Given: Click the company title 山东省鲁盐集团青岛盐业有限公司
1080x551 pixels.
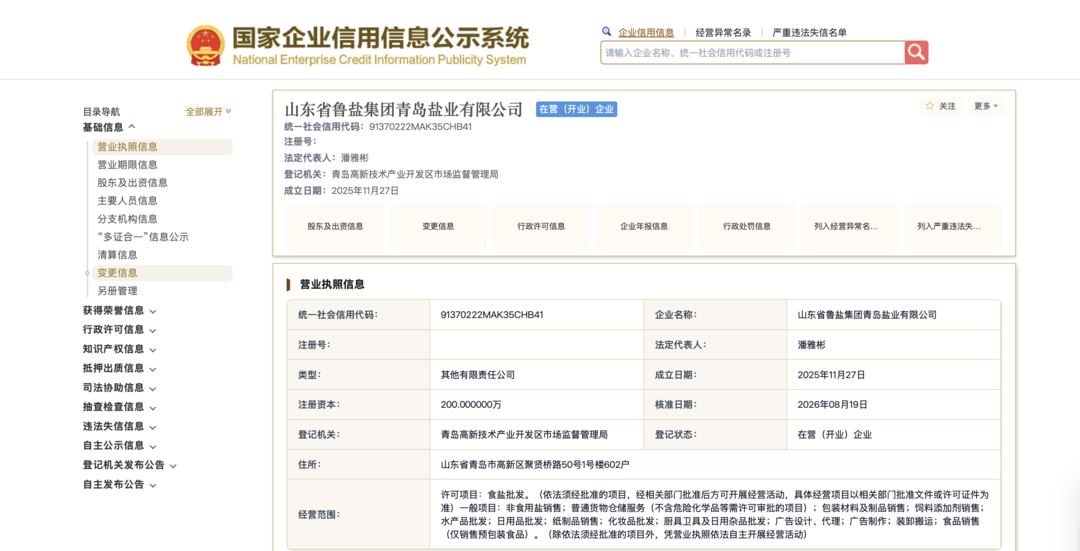Looking at the screenshot, I should click(x=404, y=109).
